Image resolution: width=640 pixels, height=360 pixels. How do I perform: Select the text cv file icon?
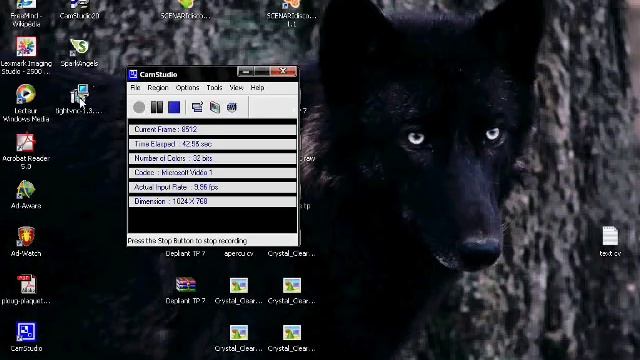(x=610, y=236)
